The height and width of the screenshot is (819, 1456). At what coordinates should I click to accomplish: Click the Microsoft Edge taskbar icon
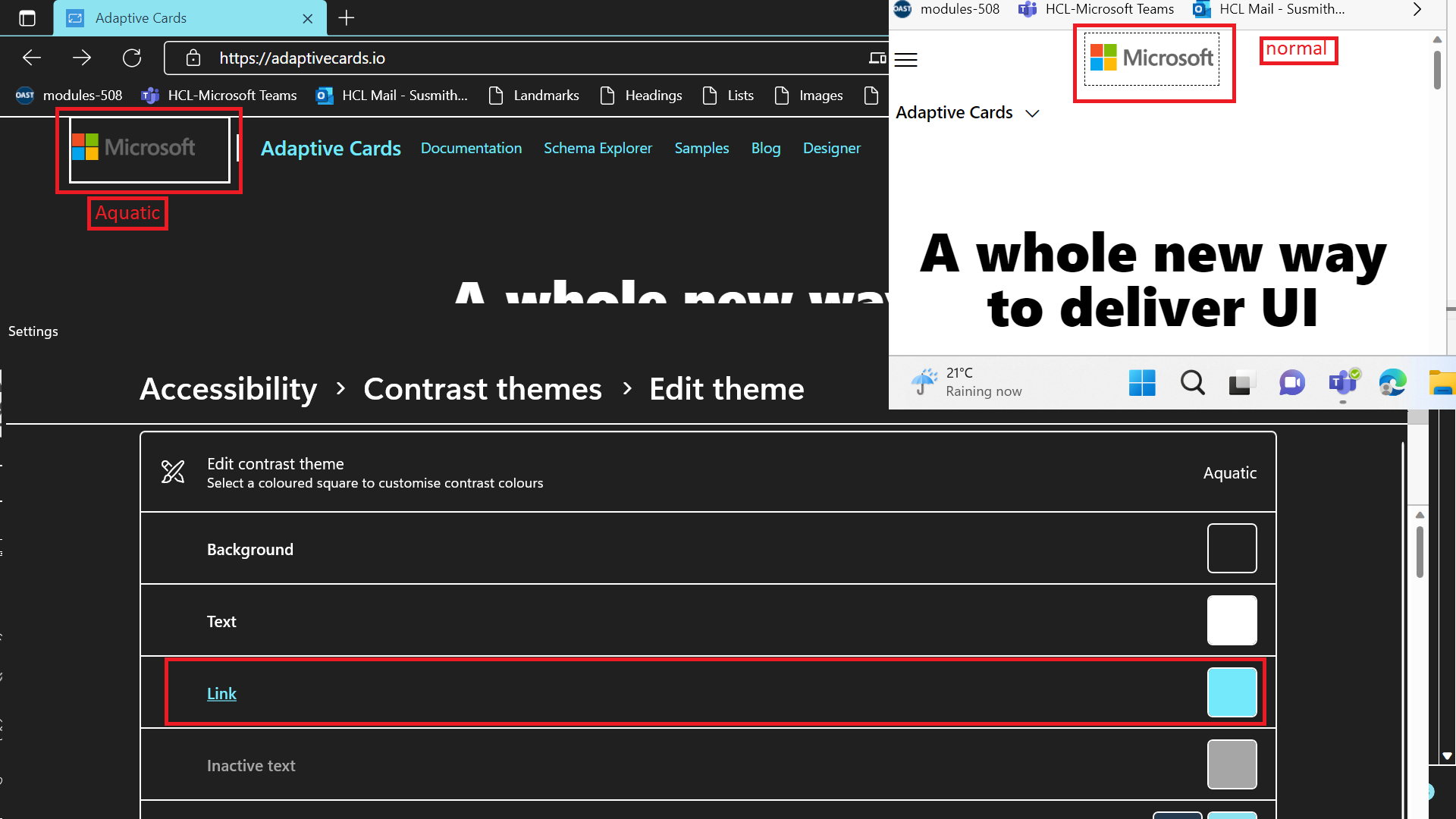(1393, 383)
